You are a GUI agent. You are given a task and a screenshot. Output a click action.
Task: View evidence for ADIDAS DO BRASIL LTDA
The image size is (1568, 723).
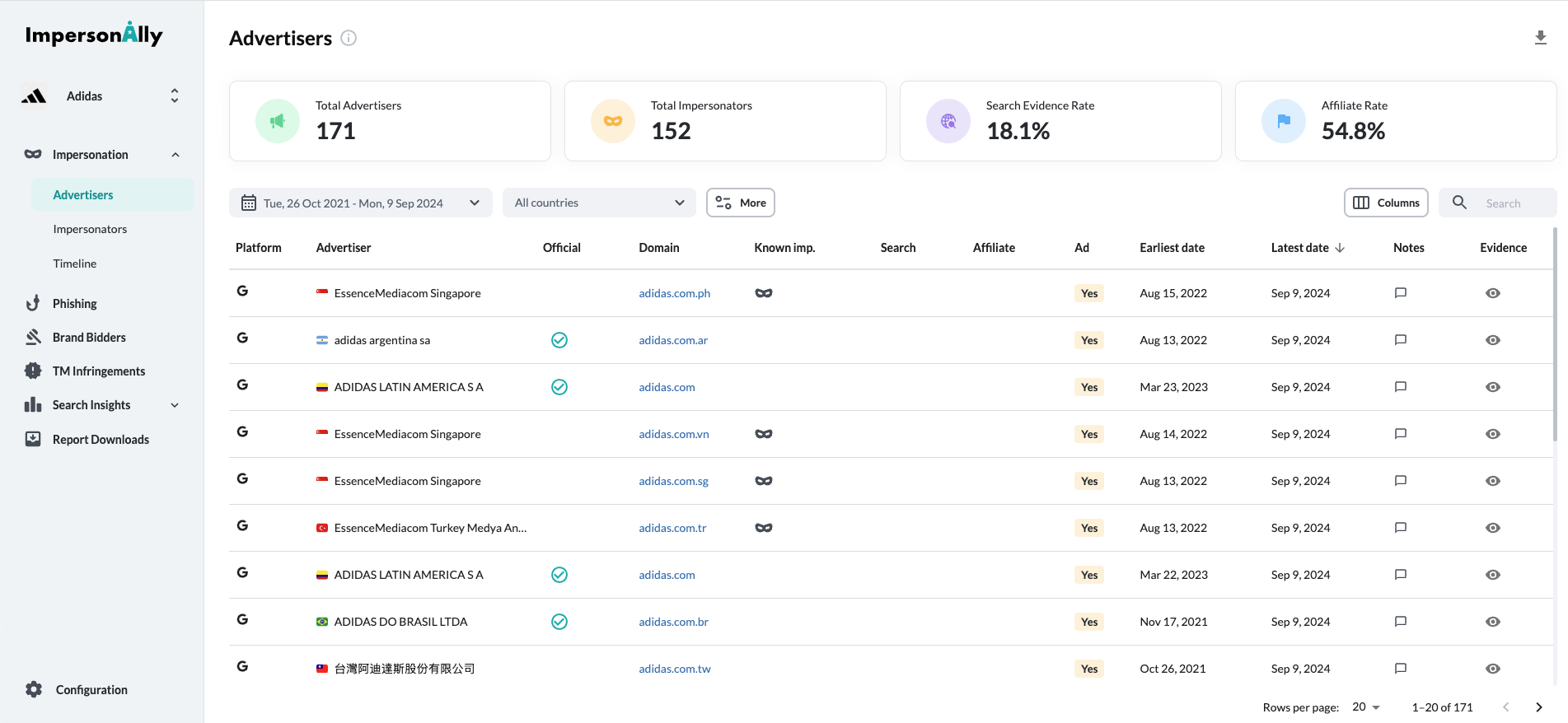point(1492,622)
